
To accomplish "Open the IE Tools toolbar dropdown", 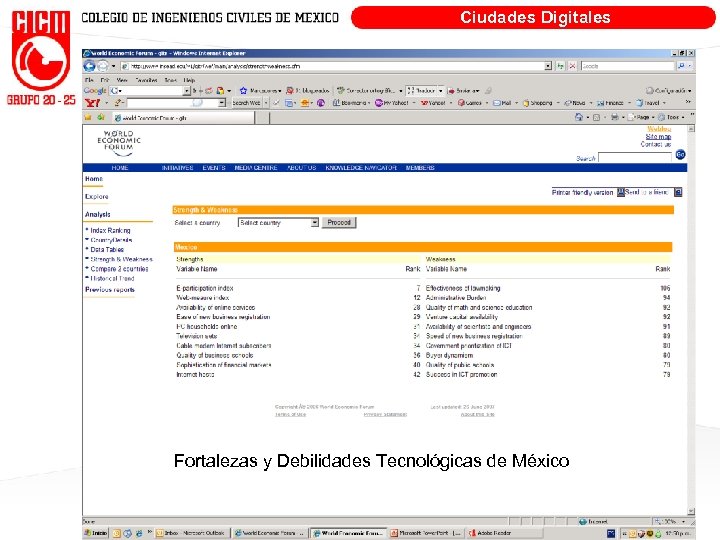I will pos(671,117).
